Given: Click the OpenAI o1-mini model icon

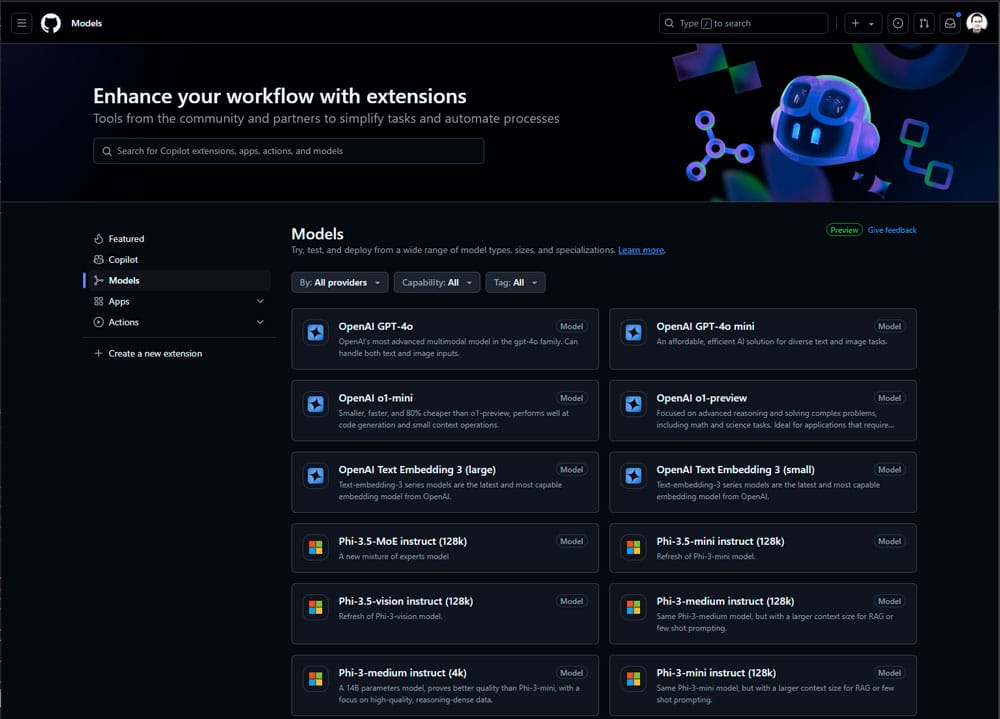Looking at the screenshot, I should 316,404.
